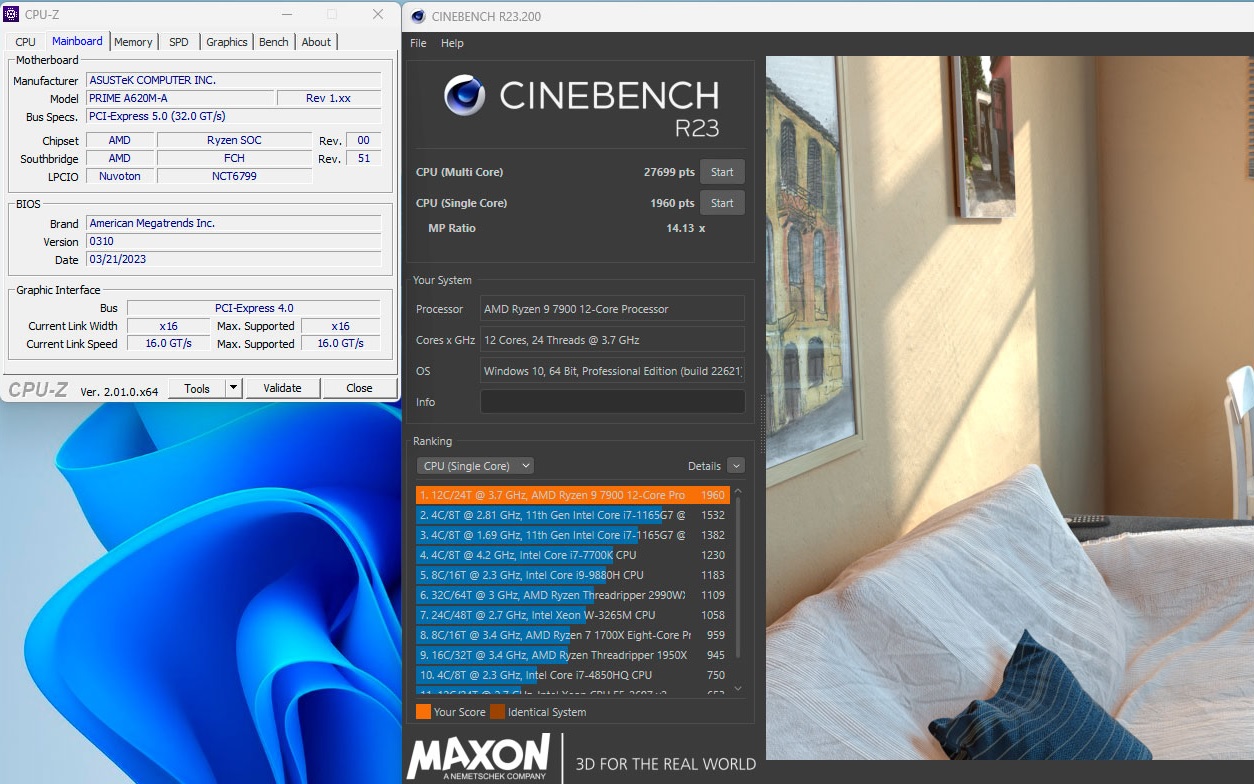Select the Threadripper 1950X ranking row
1254x784 pixels.
573,655
